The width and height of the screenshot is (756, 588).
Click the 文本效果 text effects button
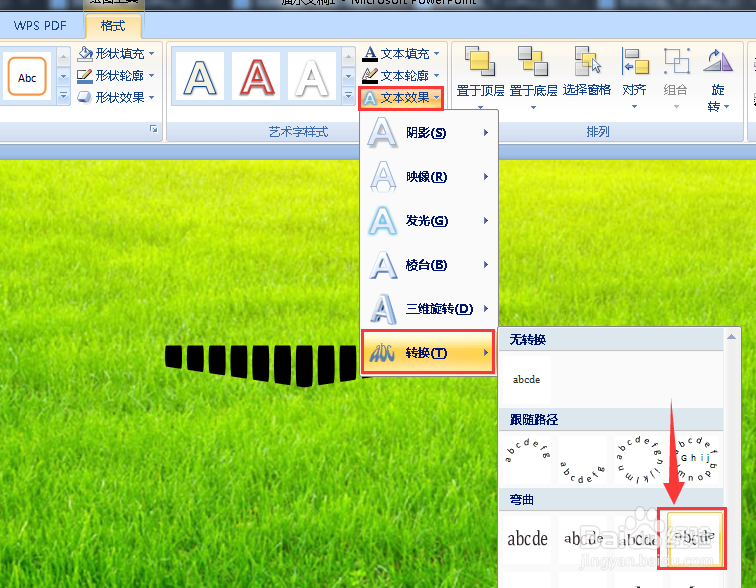tap(401, 98)
